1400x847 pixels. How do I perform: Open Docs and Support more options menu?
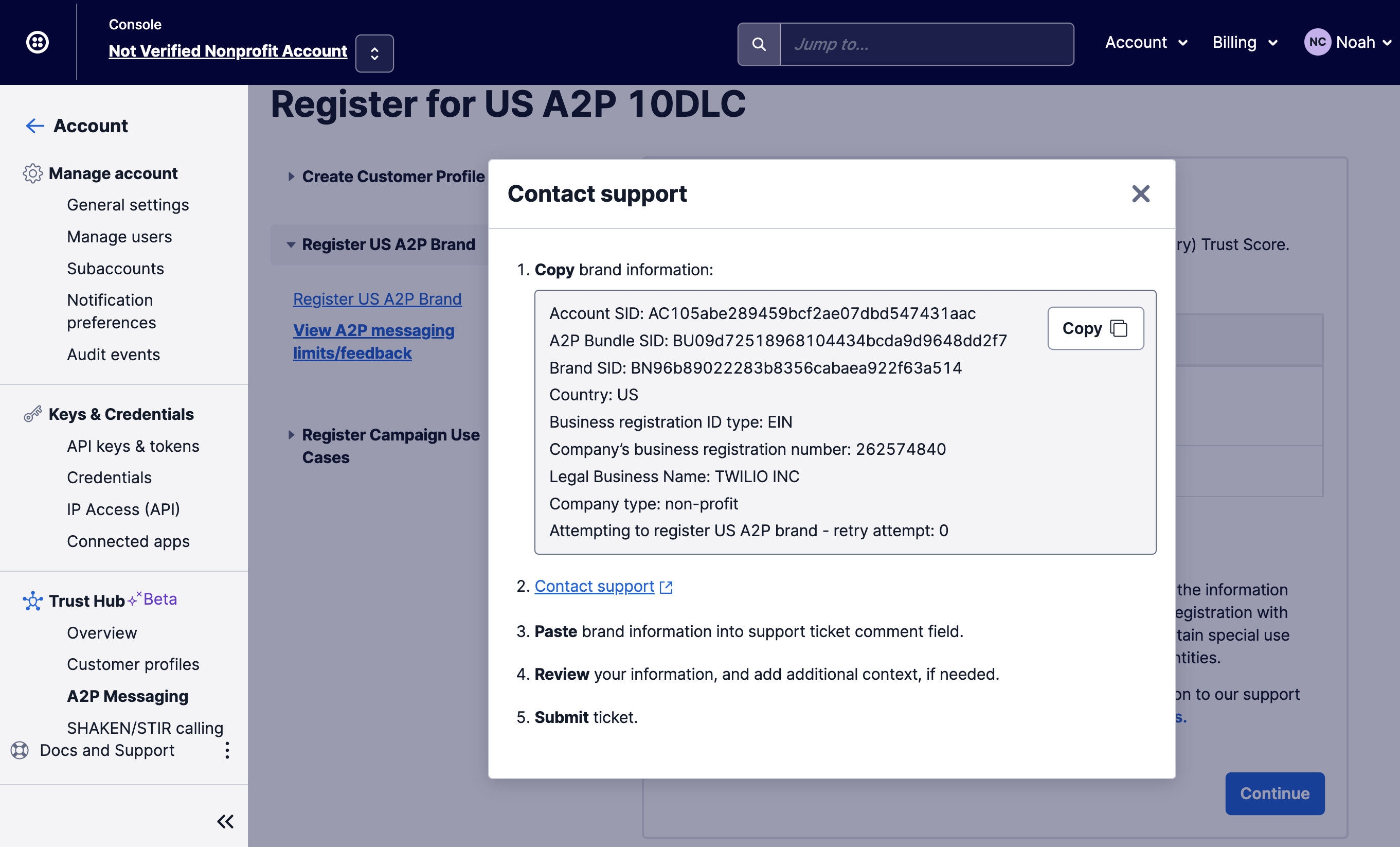227,750
